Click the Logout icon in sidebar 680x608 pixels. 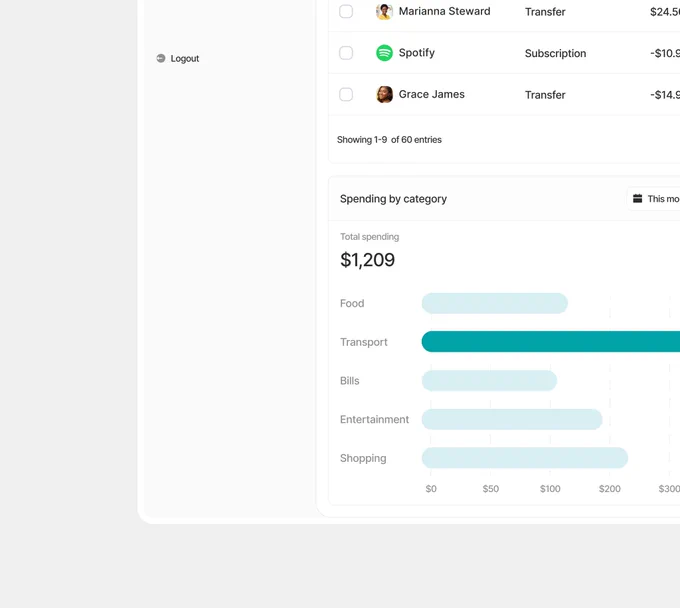161,58
